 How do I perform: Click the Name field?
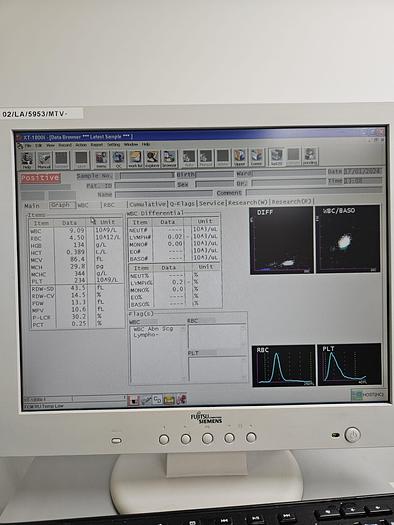pyautogui.click(x=164, y=194)
